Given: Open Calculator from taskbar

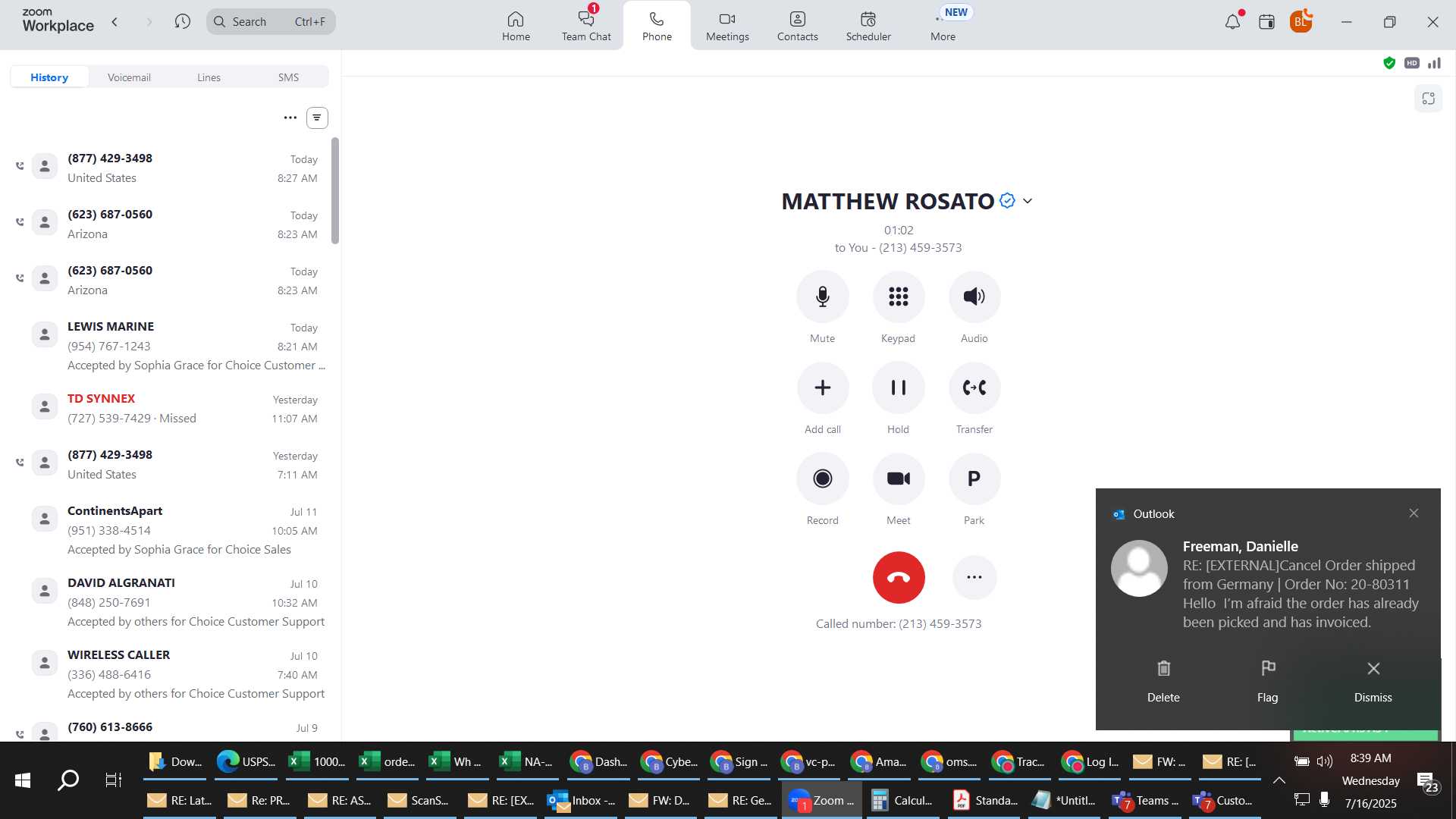Looking at the screenshot, I should click(902, 800).
